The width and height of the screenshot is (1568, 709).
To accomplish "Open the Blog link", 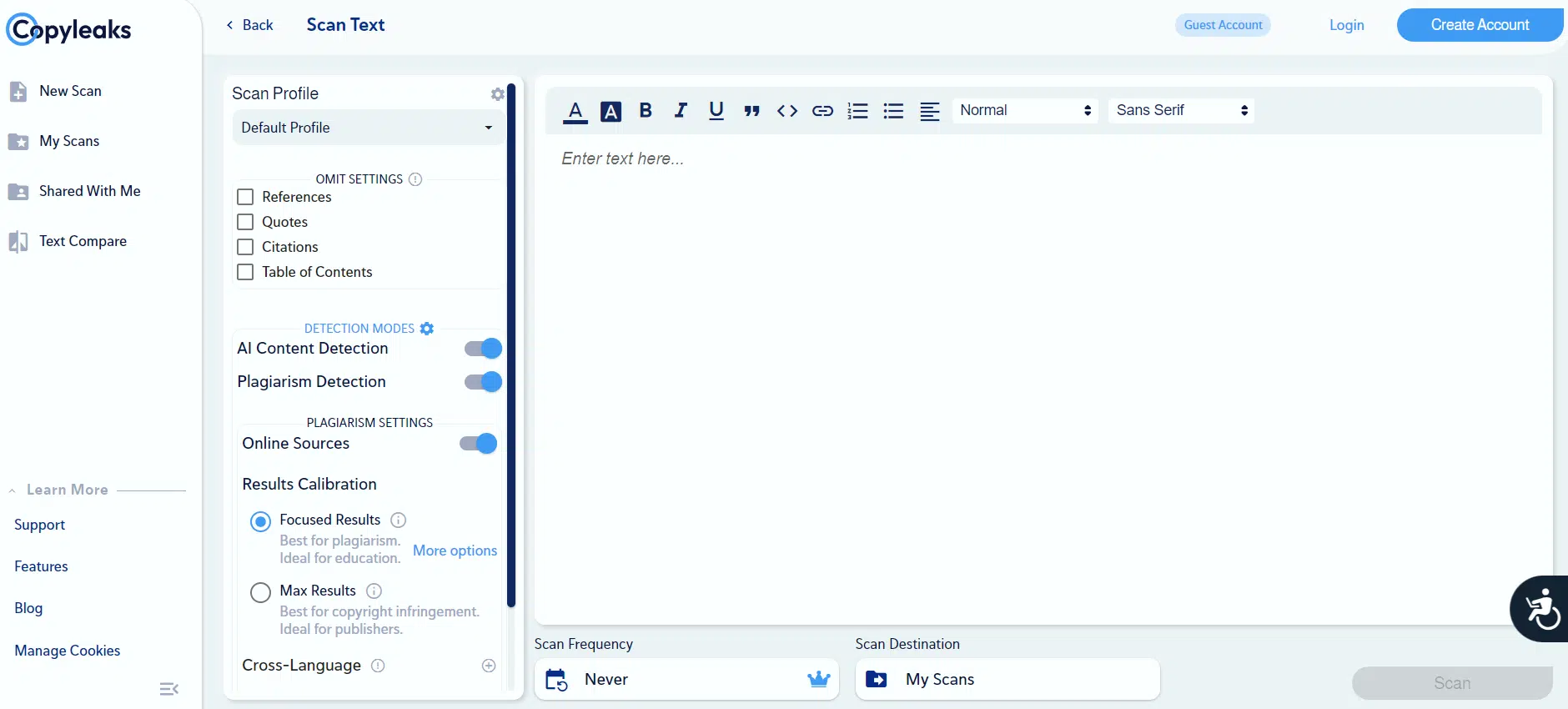I will 28,608.
